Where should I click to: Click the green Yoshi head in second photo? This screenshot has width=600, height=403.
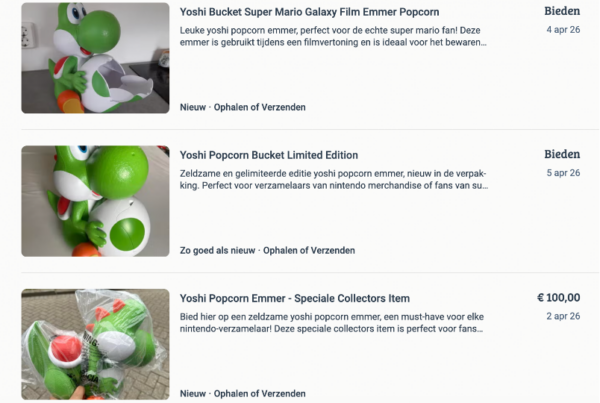(x=118, y=172)
